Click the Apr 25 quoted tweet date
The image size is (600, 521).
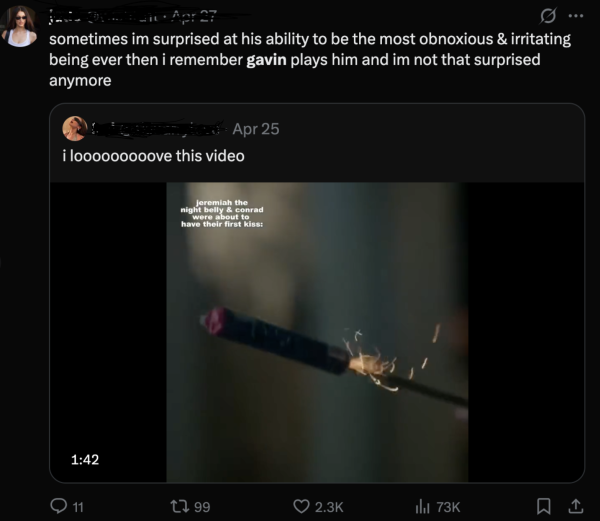click(x=256, y=129)
